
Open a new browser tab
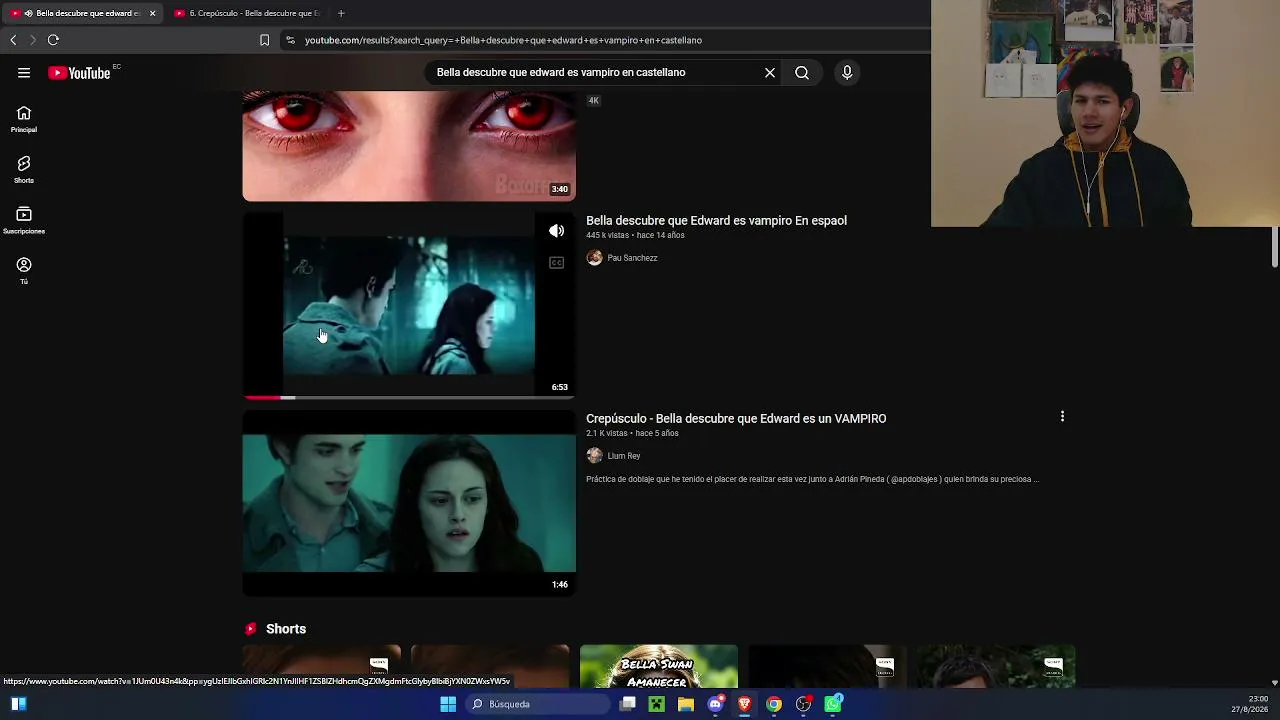pyautogui.click(x=341, y=13)
